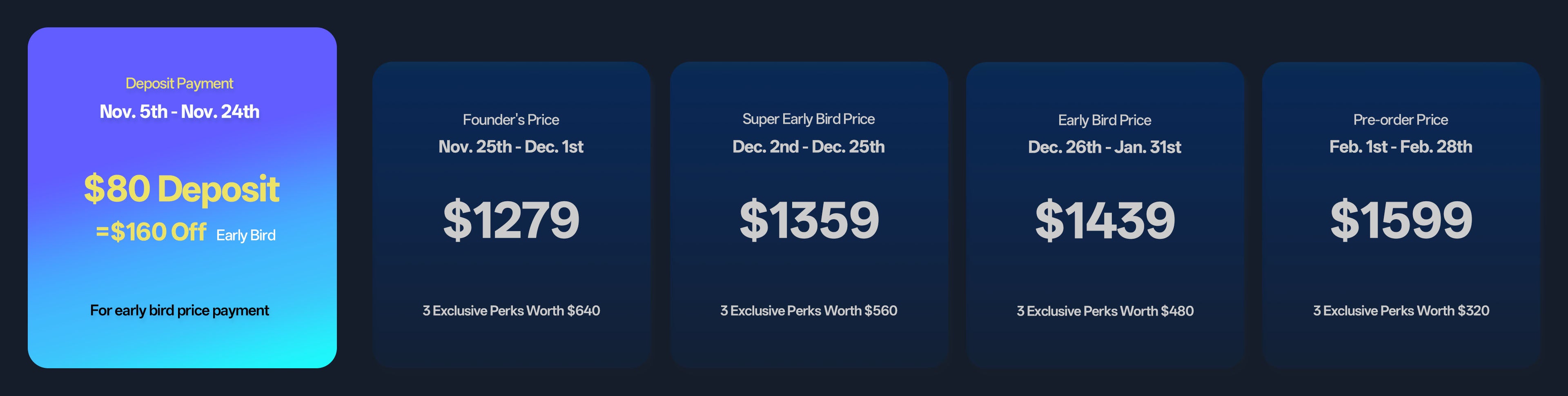
Task: Click the Feb. 1st - Feb. 28th dates
Action: point(1400,147)
